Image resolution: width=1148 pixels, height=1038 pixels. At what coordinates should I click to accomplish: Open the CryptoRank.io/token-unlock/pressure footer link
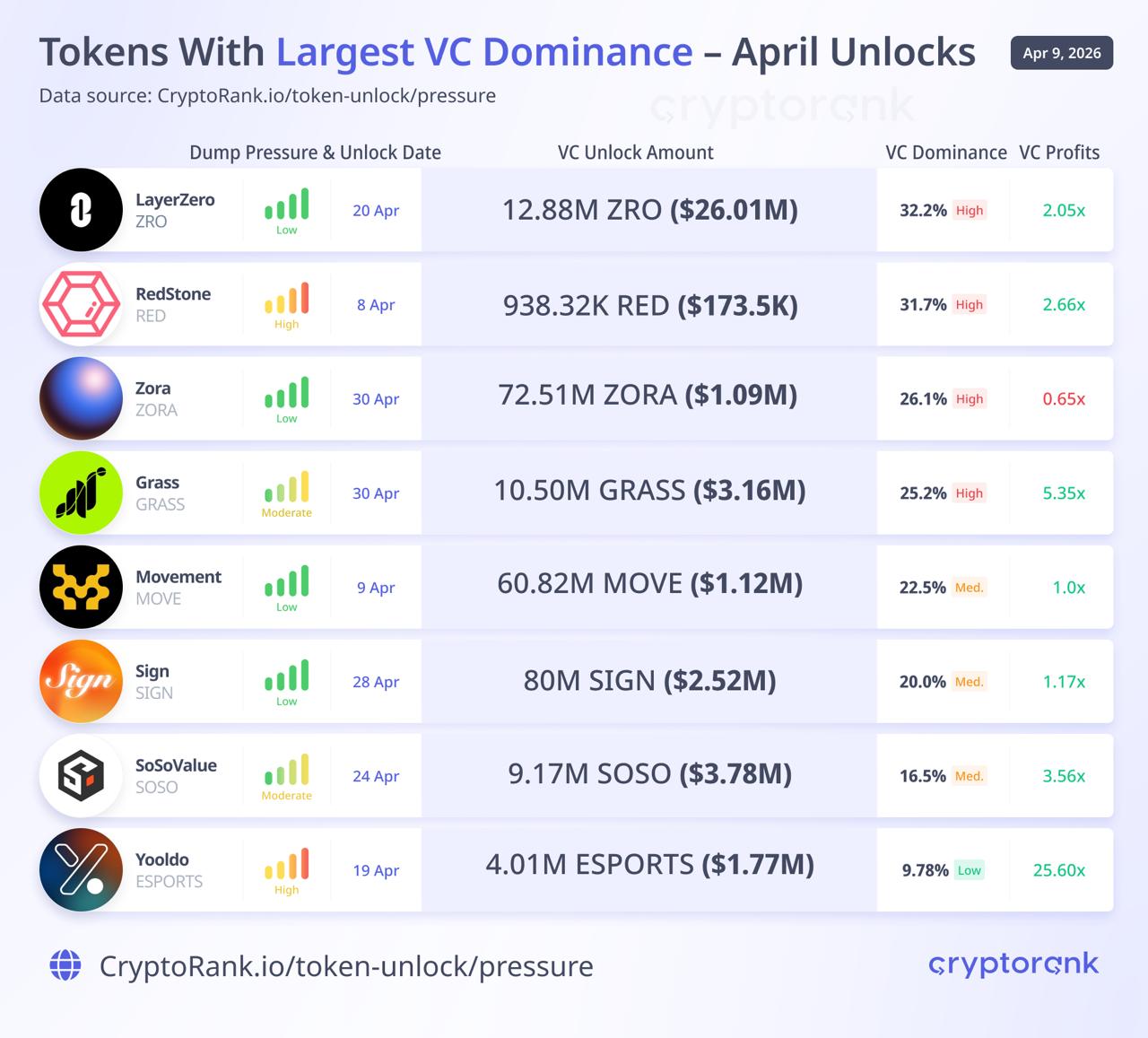346,966
